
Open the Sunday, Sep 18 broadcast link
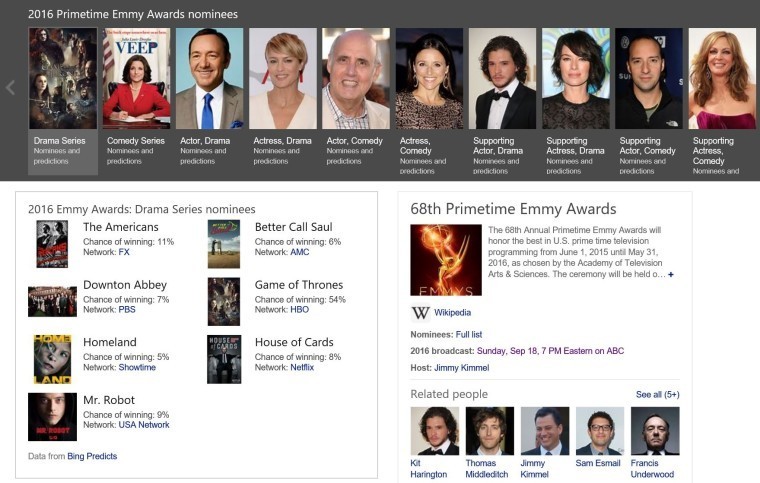pyautogui.click(x=550, y=351)
